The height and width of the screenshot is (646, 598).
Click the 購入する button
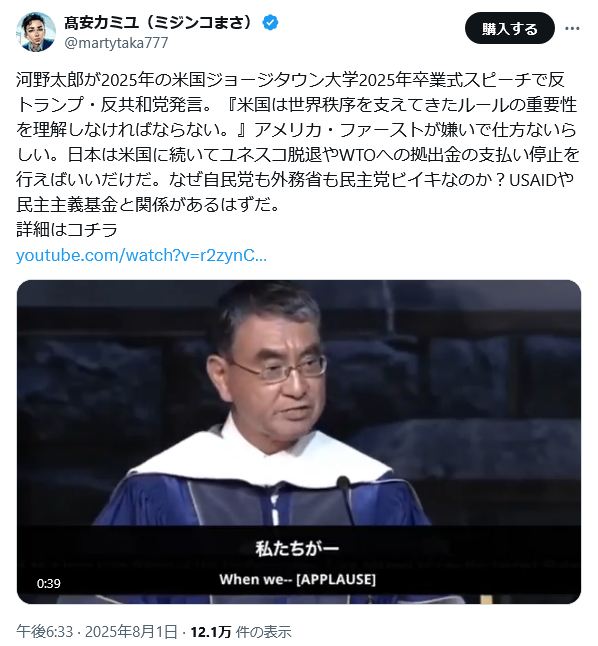pos(509,28)
